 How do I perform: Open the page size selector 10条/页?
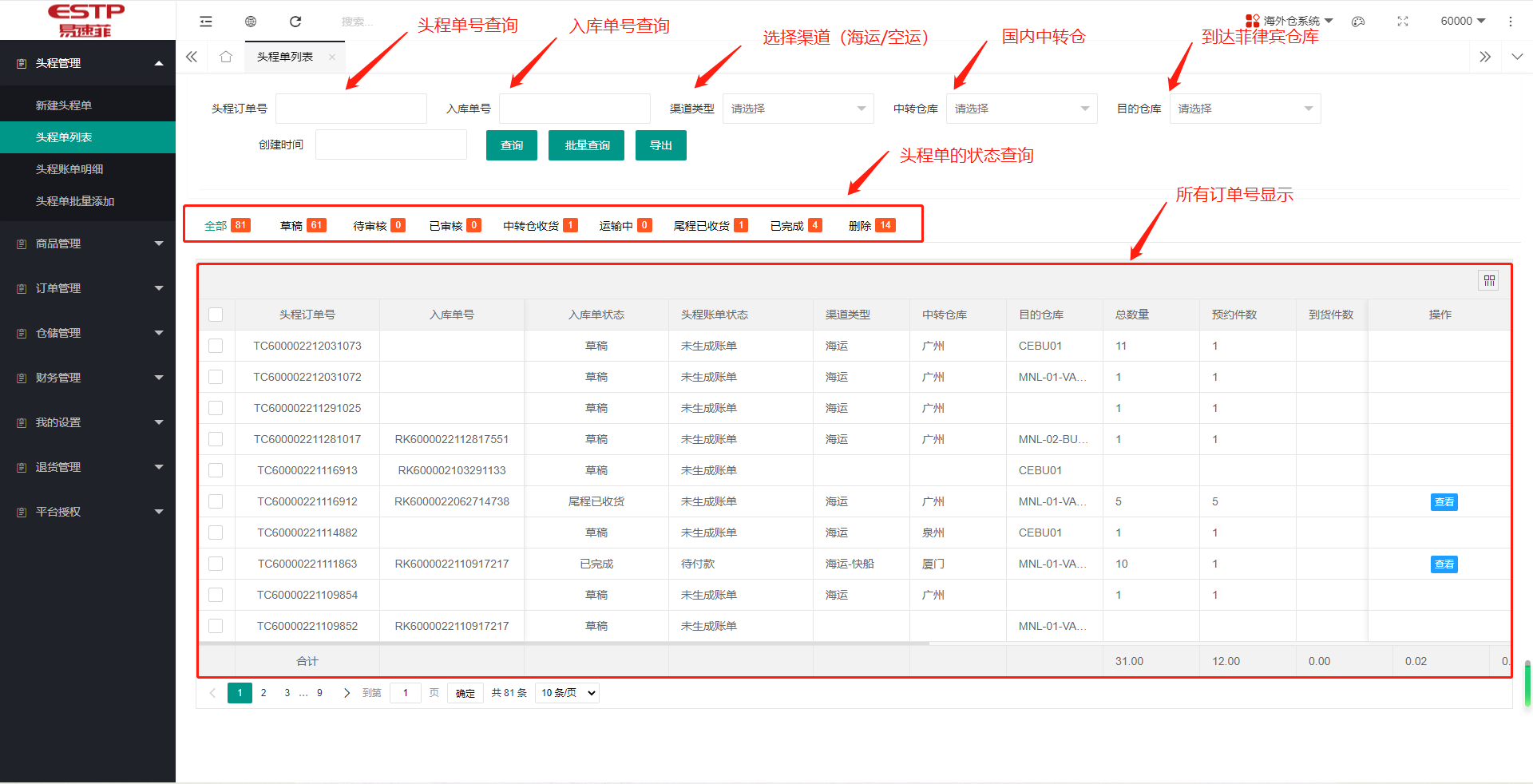pos(567,692)
